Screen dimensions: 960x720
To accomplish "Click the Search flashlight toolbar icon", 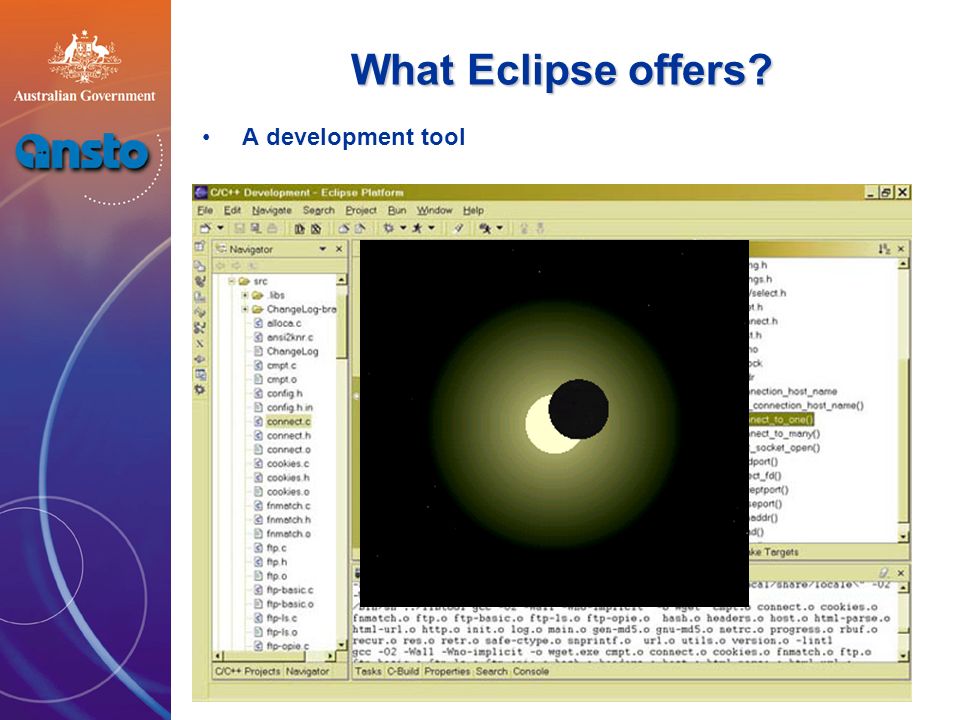I will click(x=457, y=228).
